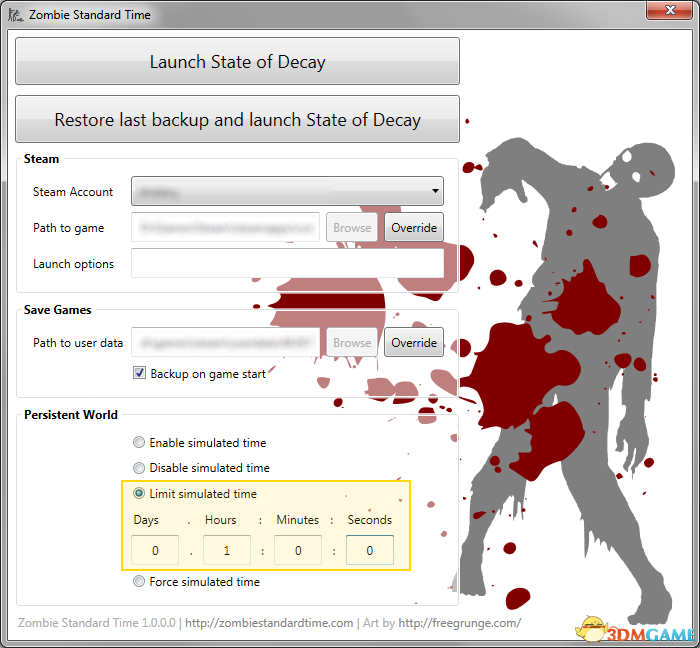Toggle Backup on game start checkbox

pyautogui.click(x=139, y=373)
